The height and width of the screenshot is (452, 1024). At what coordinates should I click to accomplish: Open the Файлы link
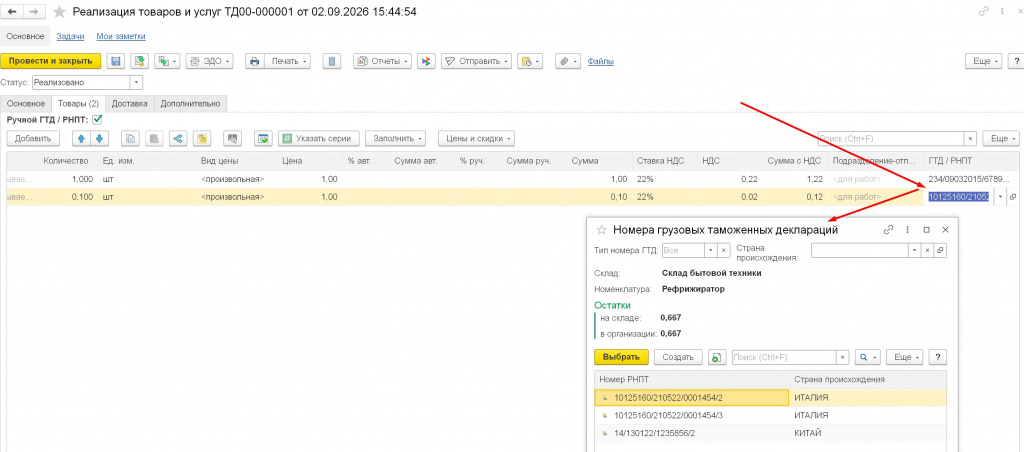point(601,61)
